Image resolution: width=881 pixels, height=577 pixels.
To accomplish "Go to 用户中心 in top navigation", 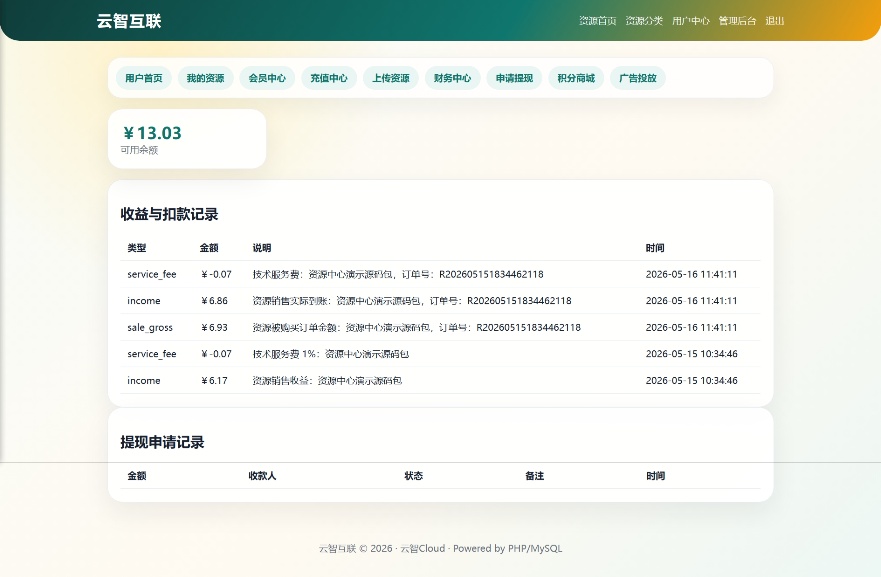I will click(x=691, y=21).
